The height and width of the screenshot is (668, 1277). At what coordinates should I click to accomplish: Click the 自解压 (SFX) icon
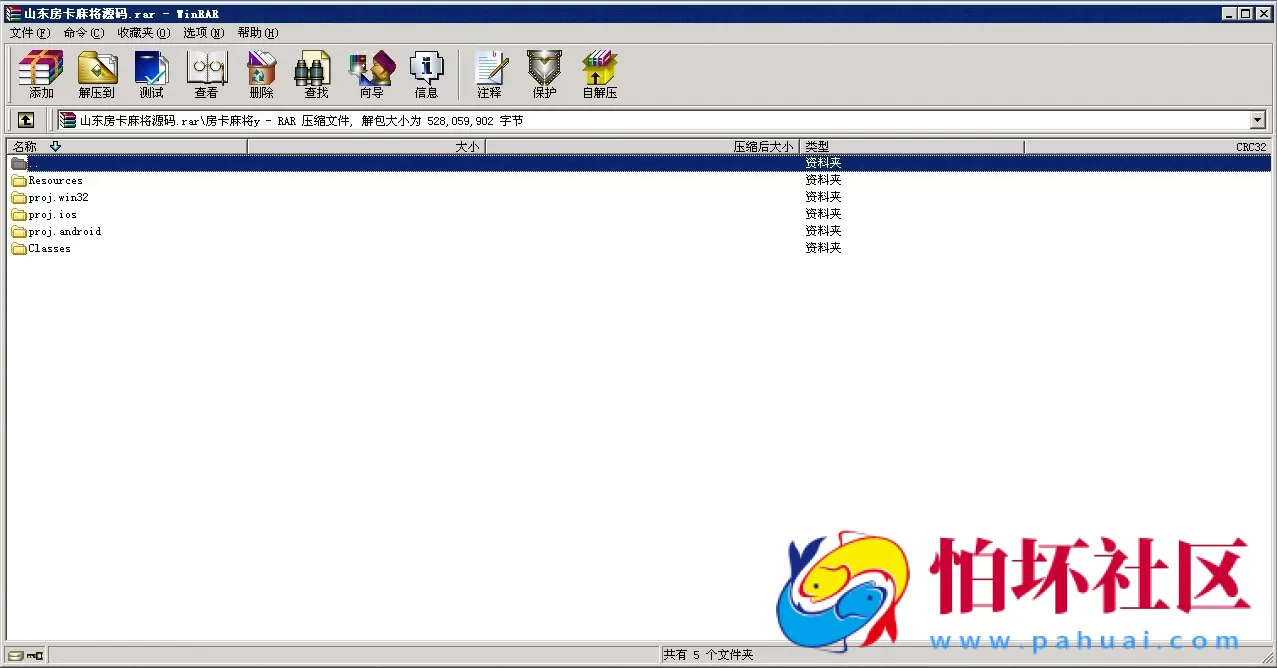[598, 74]
